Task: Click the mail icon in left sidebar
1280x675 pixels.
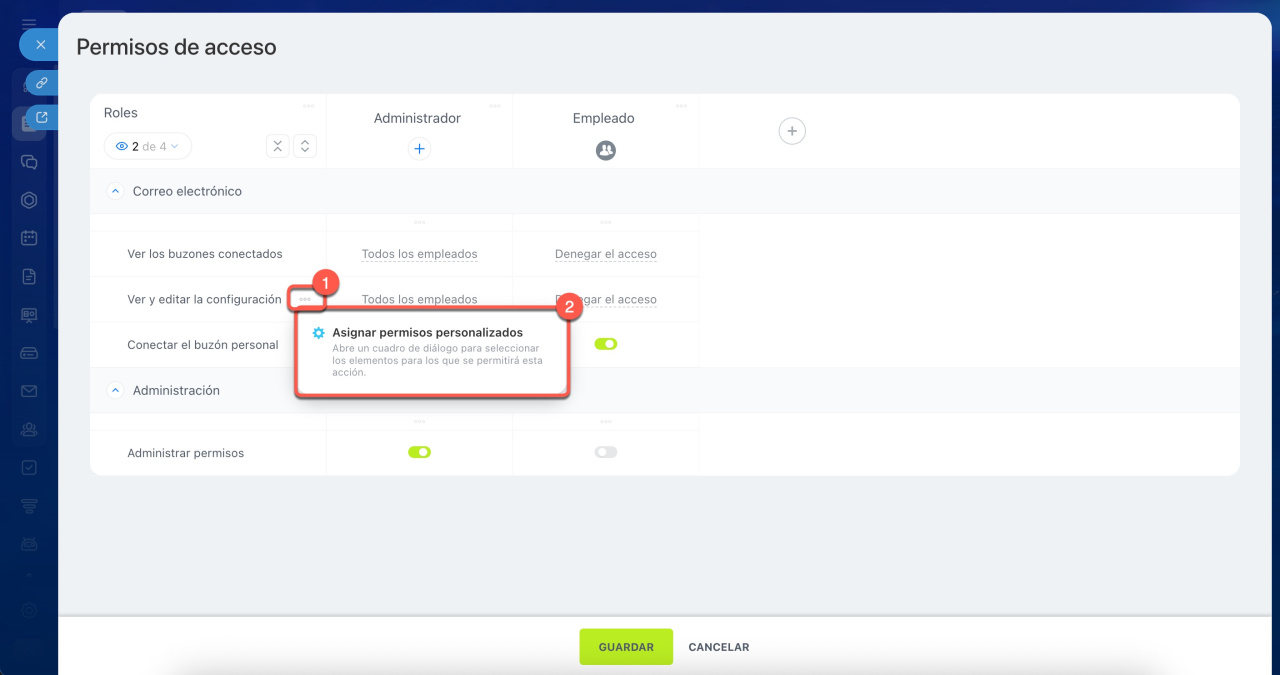Action: (x=29, y=391)
